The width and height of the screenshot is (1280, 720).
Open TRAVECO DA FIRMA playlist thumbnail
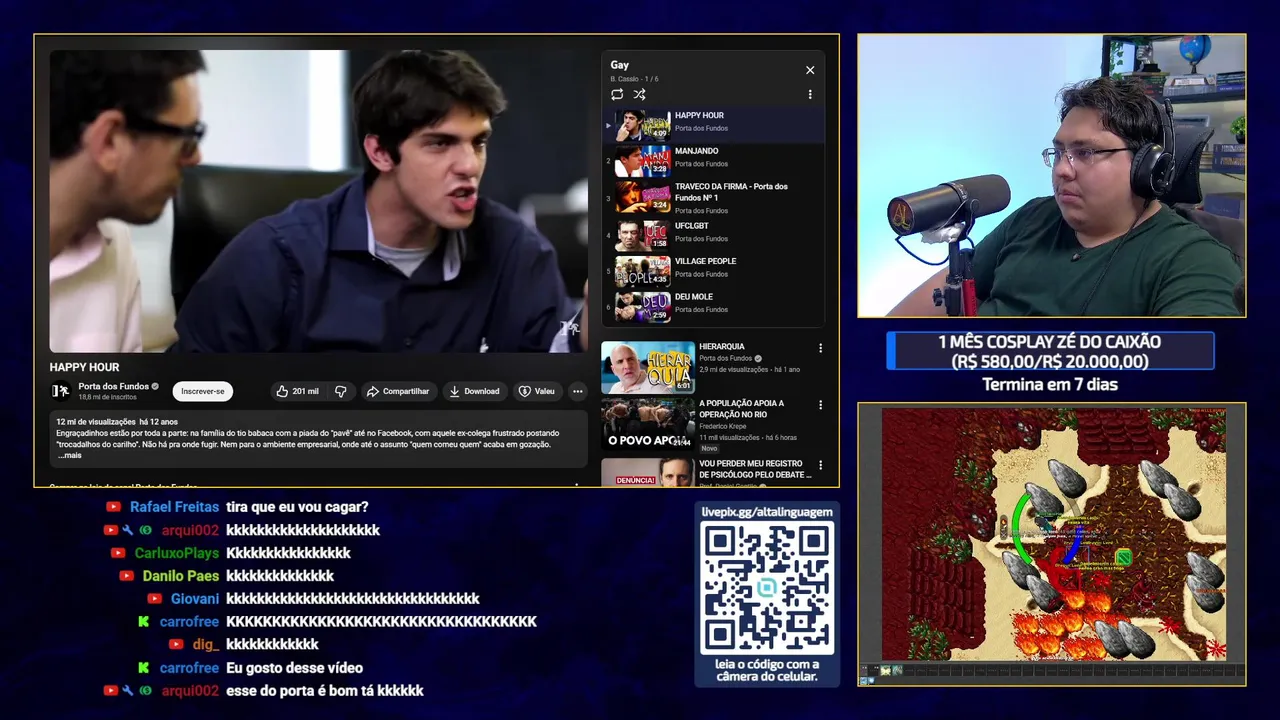642,197
